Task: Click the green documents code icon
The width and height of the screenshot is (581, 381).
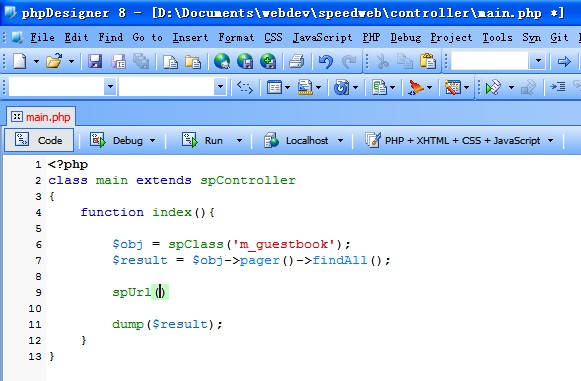Action: click(x=379, y=87)
